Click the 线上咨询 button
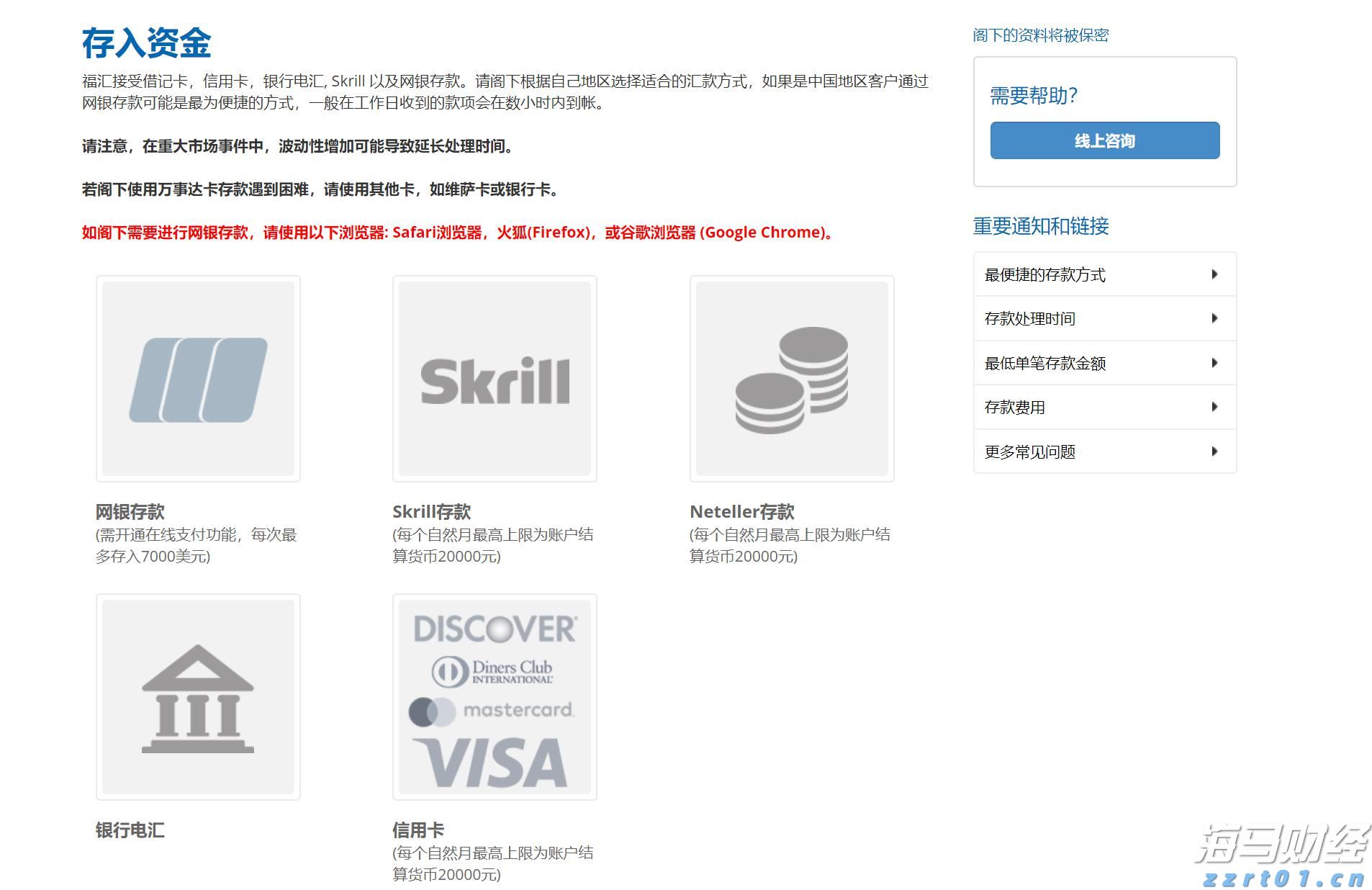The image size is (1372, 890). pos(1104,140)
